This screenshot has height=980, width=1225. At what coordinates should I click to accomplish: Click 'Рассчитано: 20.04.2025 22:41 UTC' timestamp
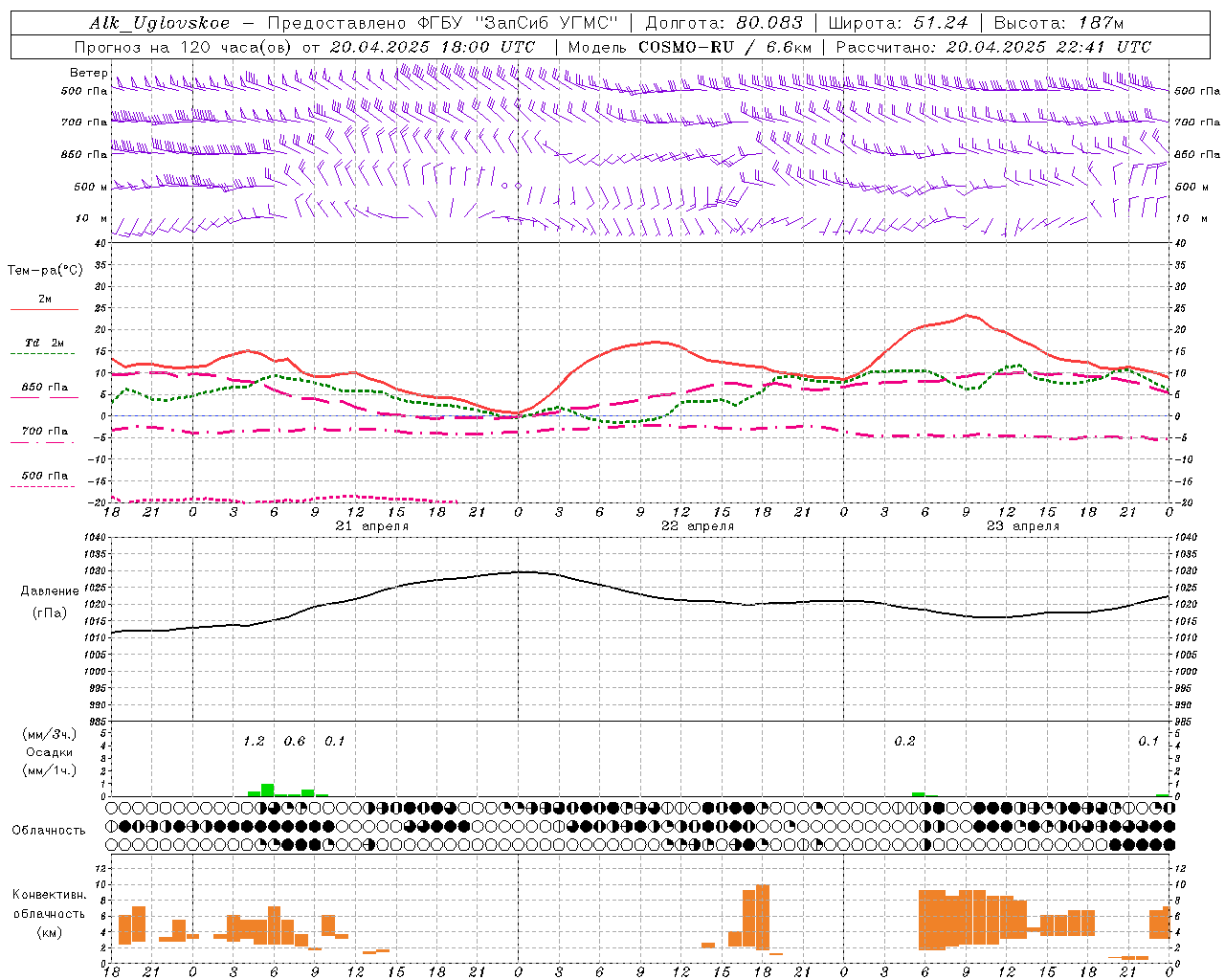coord(993,47)
